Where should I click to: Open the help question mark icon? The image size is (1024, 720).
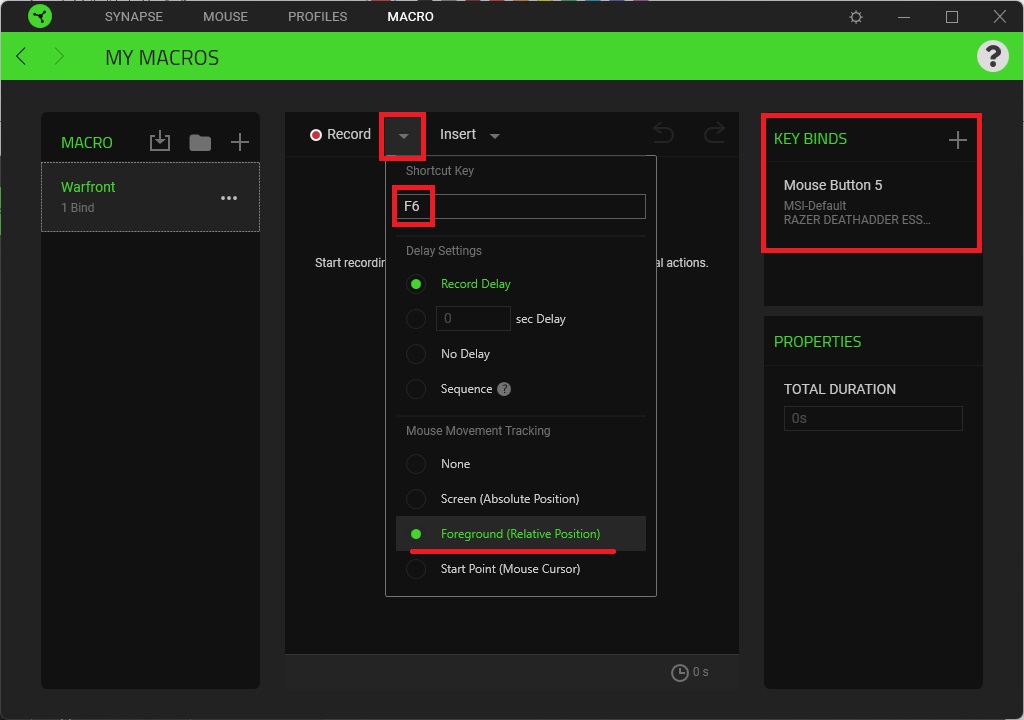(992, 56)
